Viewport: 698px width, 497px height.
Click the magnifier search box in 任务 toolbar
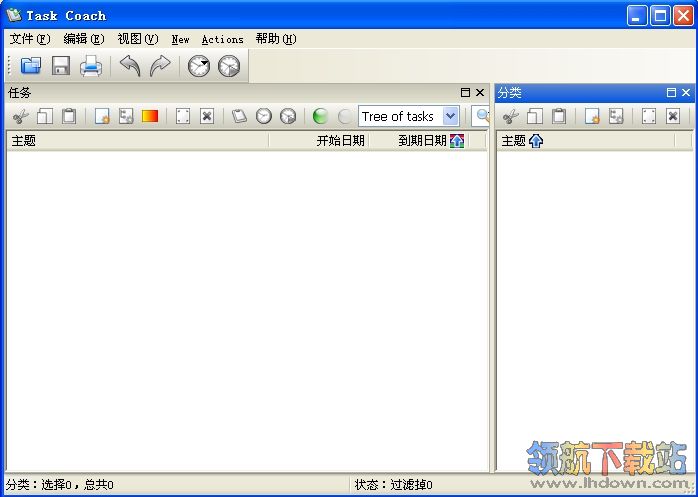[481, 116]
